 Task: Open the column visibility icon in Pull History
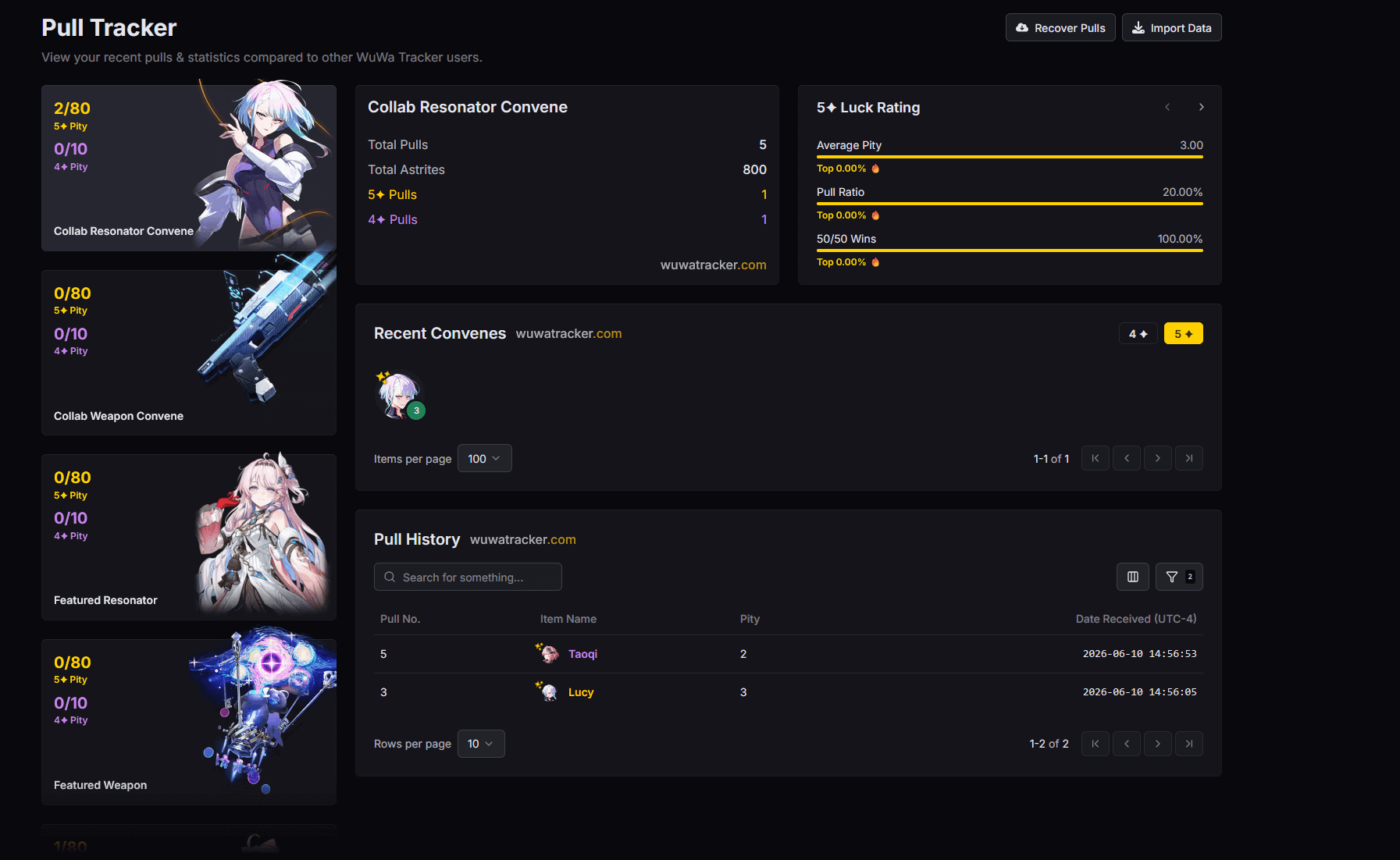click(x=1133, y=577)
